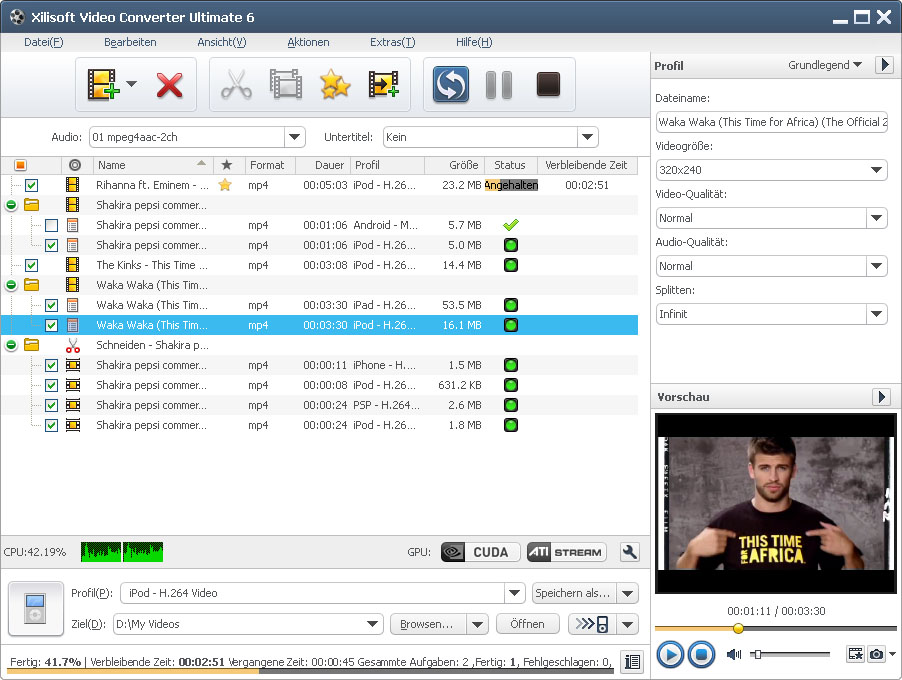This screenshot has height=680, width=902.
Task: Uncheck The Kinks - This Time file
Action: 32,265
